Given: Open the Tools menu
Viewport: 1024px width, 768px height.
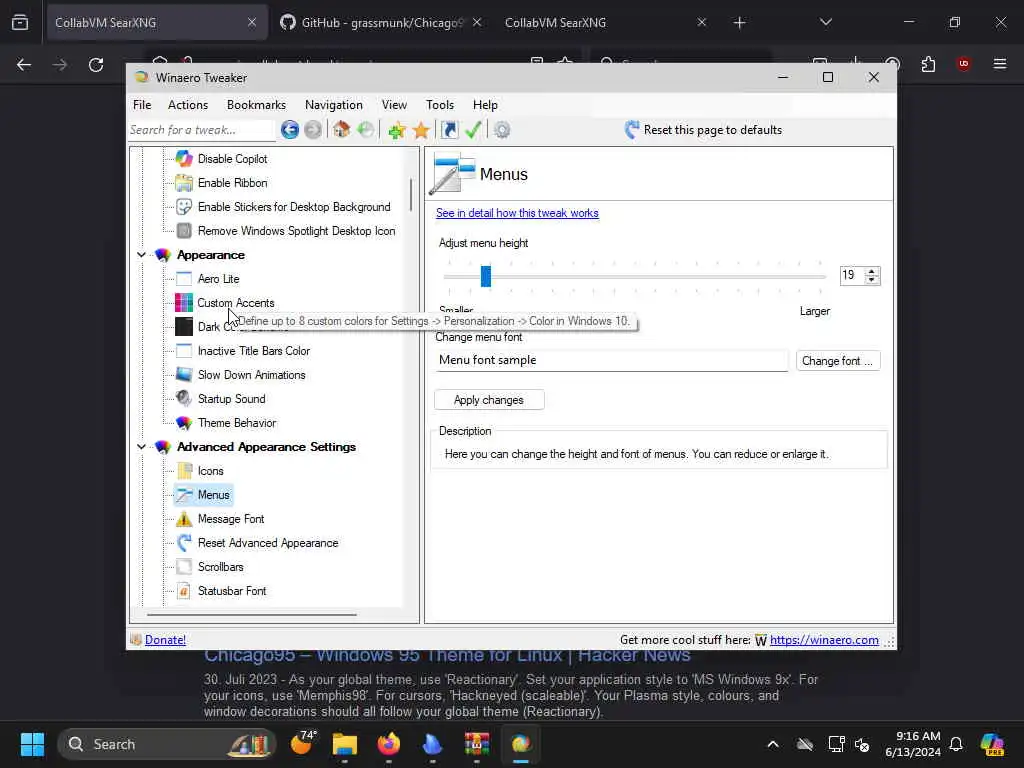Looking at the screenshot, I should [x=440, y=105].
